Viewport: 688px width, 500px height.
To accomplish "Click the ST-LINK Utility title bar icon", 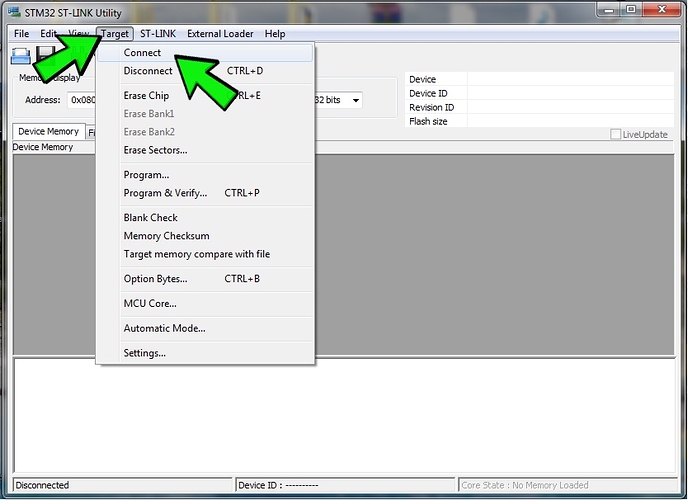I will pyautogui.click(x=14, y=12).
